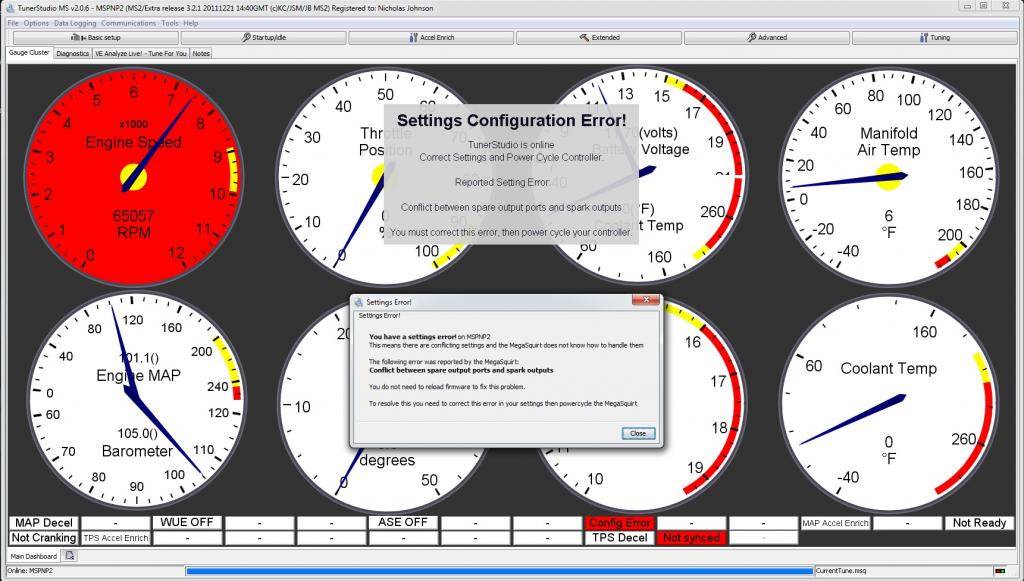Click the Settings Error dialog title icon
Viewport: 1024px width, 581px height.
point(358,302)
